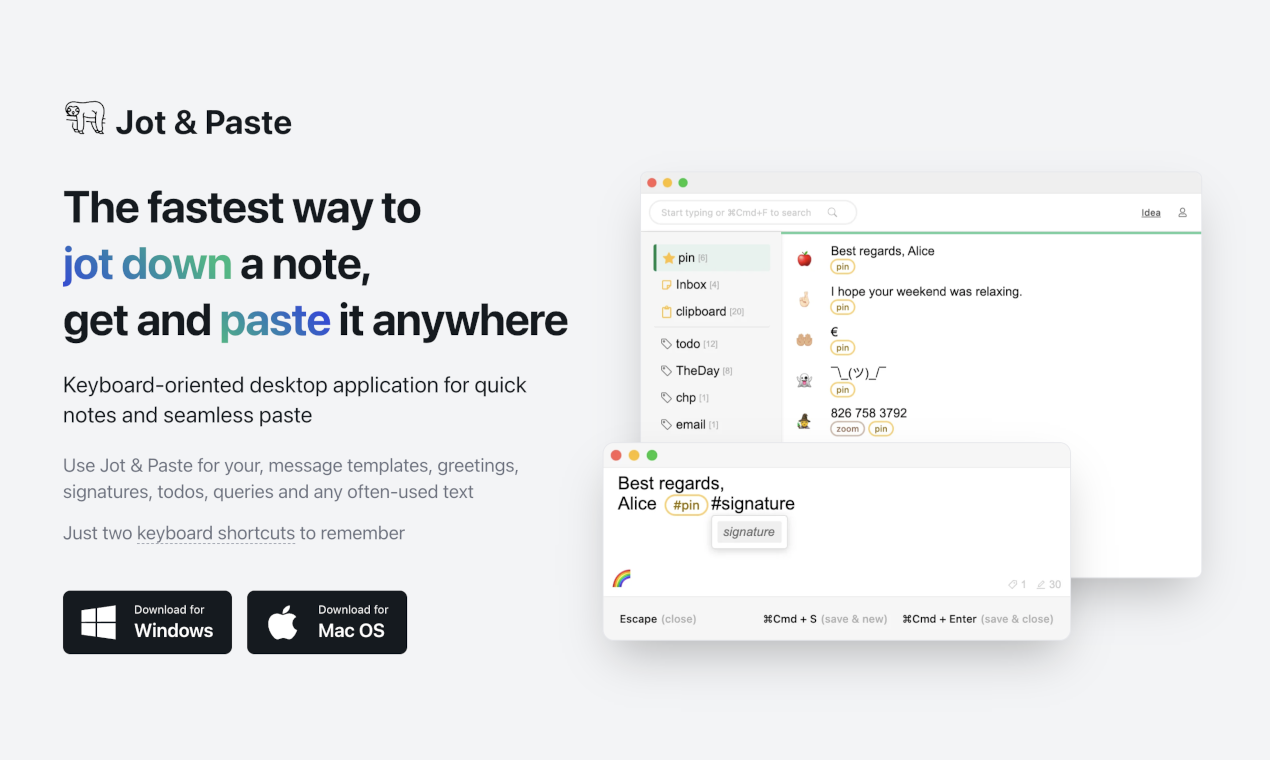Click the #pin tag in the editor
The image size is (1270, 760).
[x=686, y=505]
